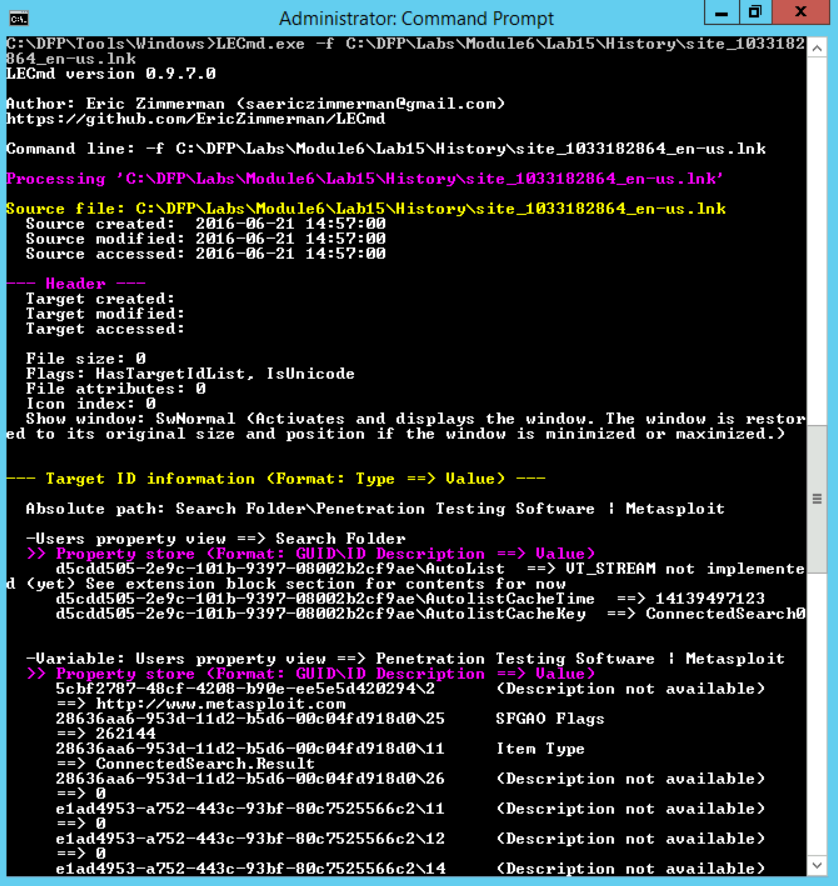The image size is (838, 886).
Task: Click the magenta Header section heading
Action: click(x=76, y=284)
